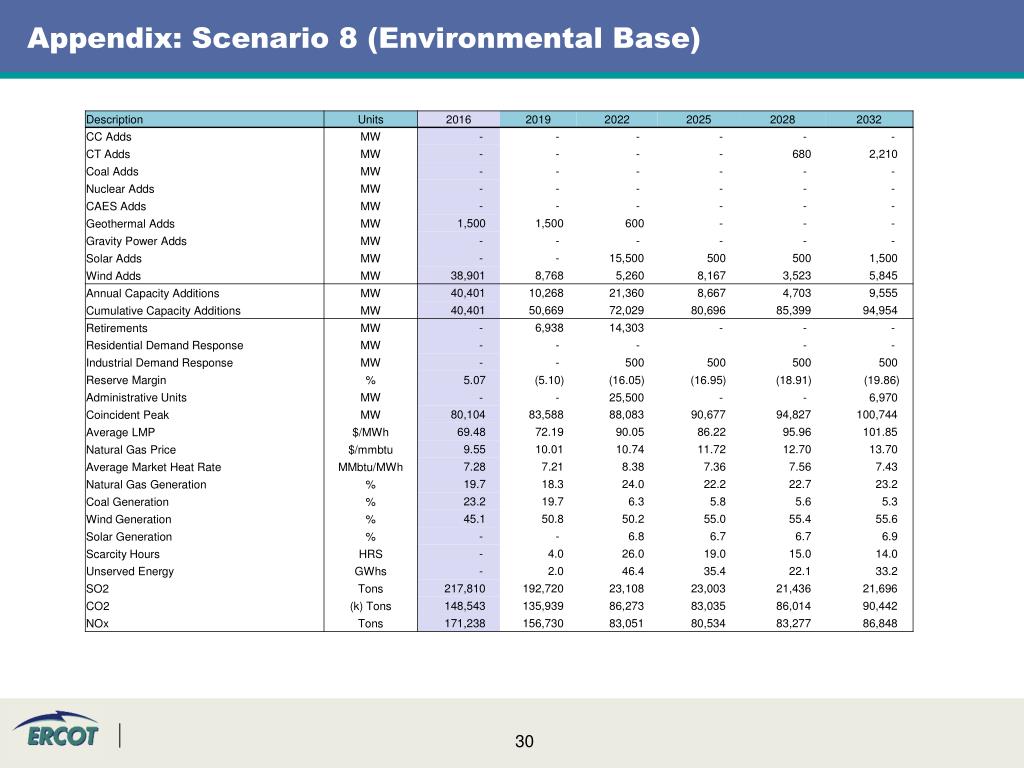
Task: Click the CT Adds row label
Action: tap(108, 154)
